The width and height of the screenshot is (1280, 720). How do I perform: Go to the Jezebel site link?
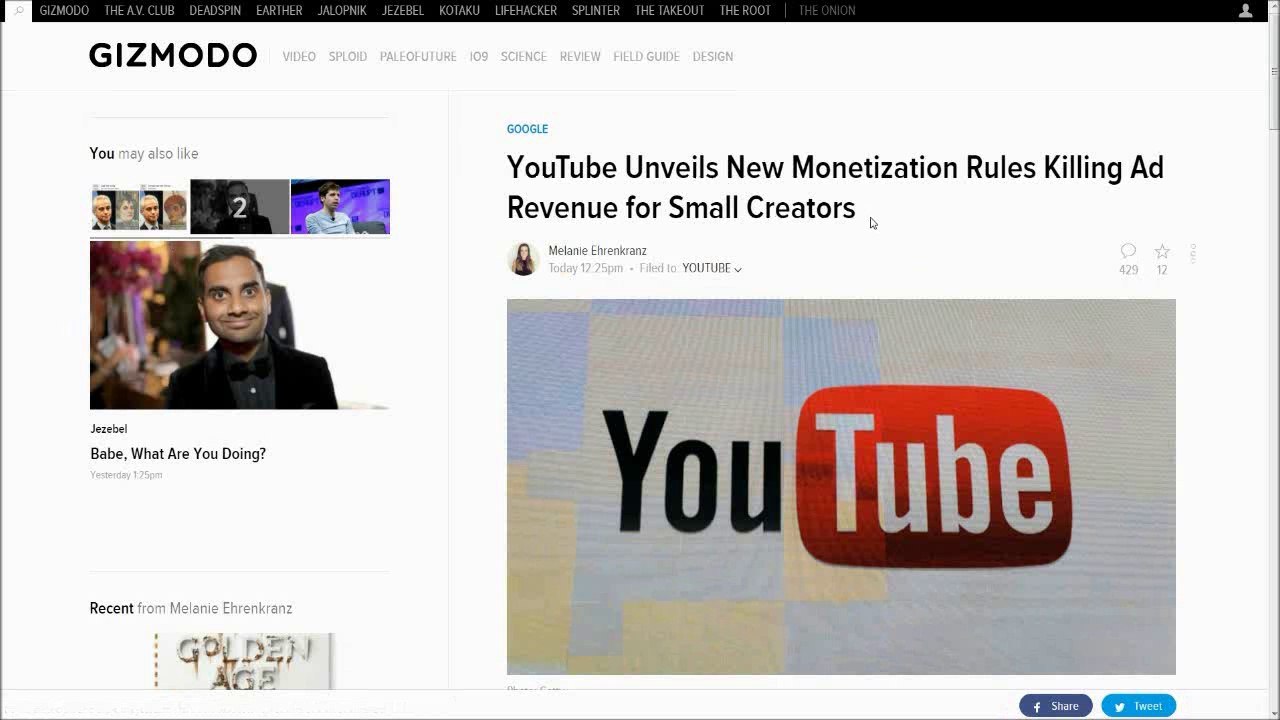pyautogui.click(x=403, y=10)
